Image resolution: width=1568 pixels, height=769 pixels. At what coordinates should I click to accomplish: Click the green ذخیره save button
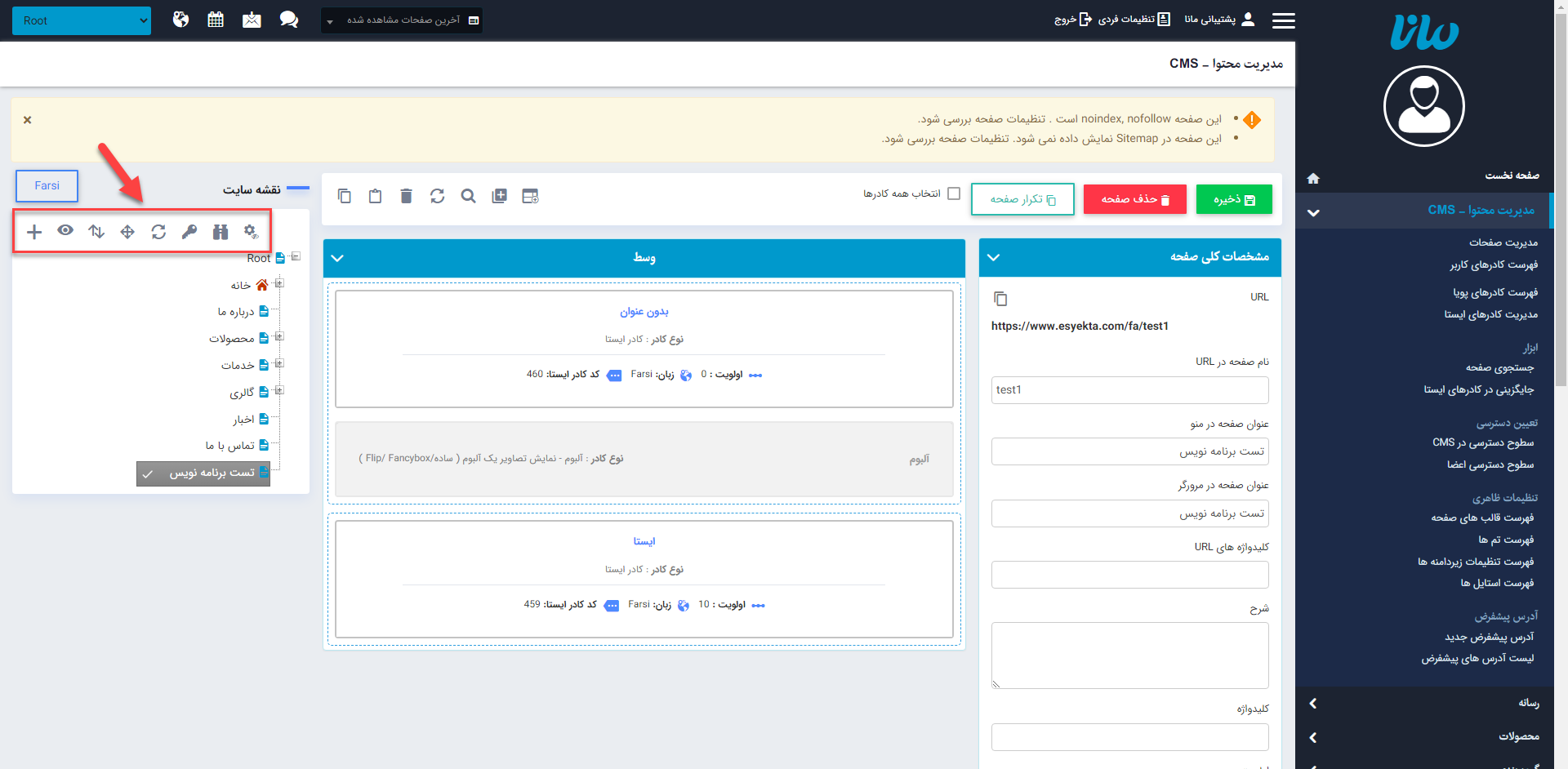click(1233, 199)
